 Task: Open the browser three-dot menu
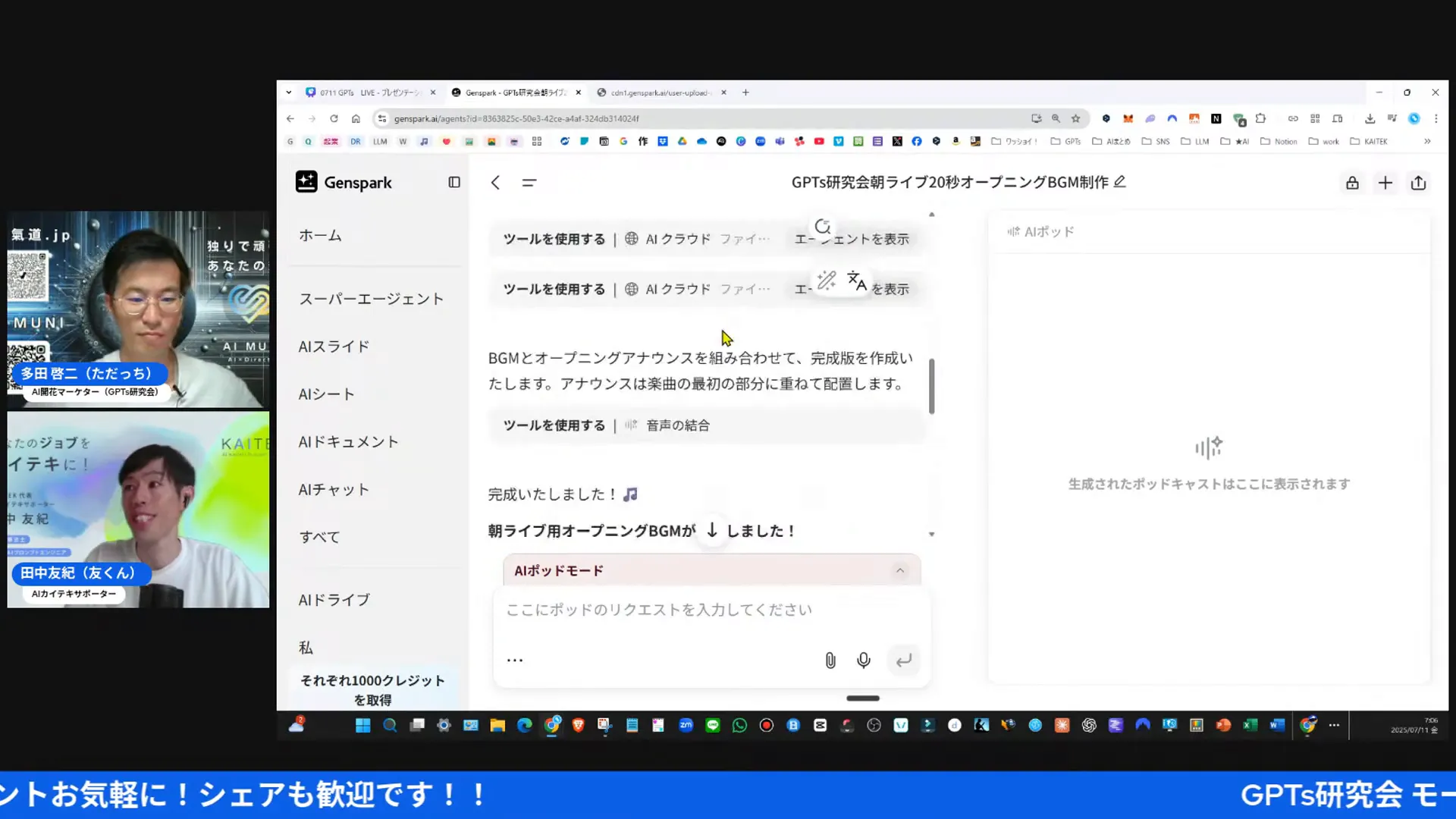pyautogui.click(x=1436, y=119)
